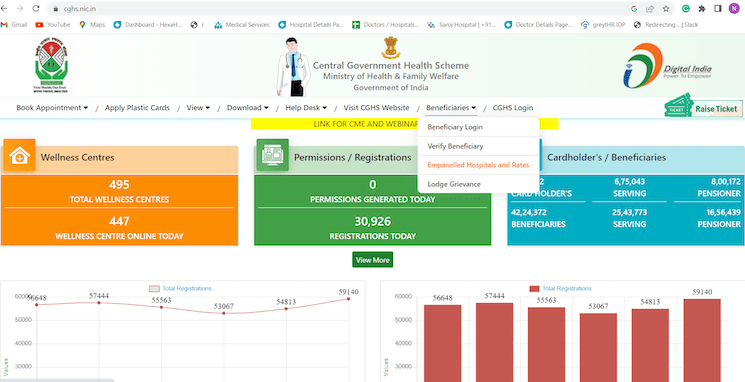Open Empanelled Hospitals and Rates

point(478,165)
